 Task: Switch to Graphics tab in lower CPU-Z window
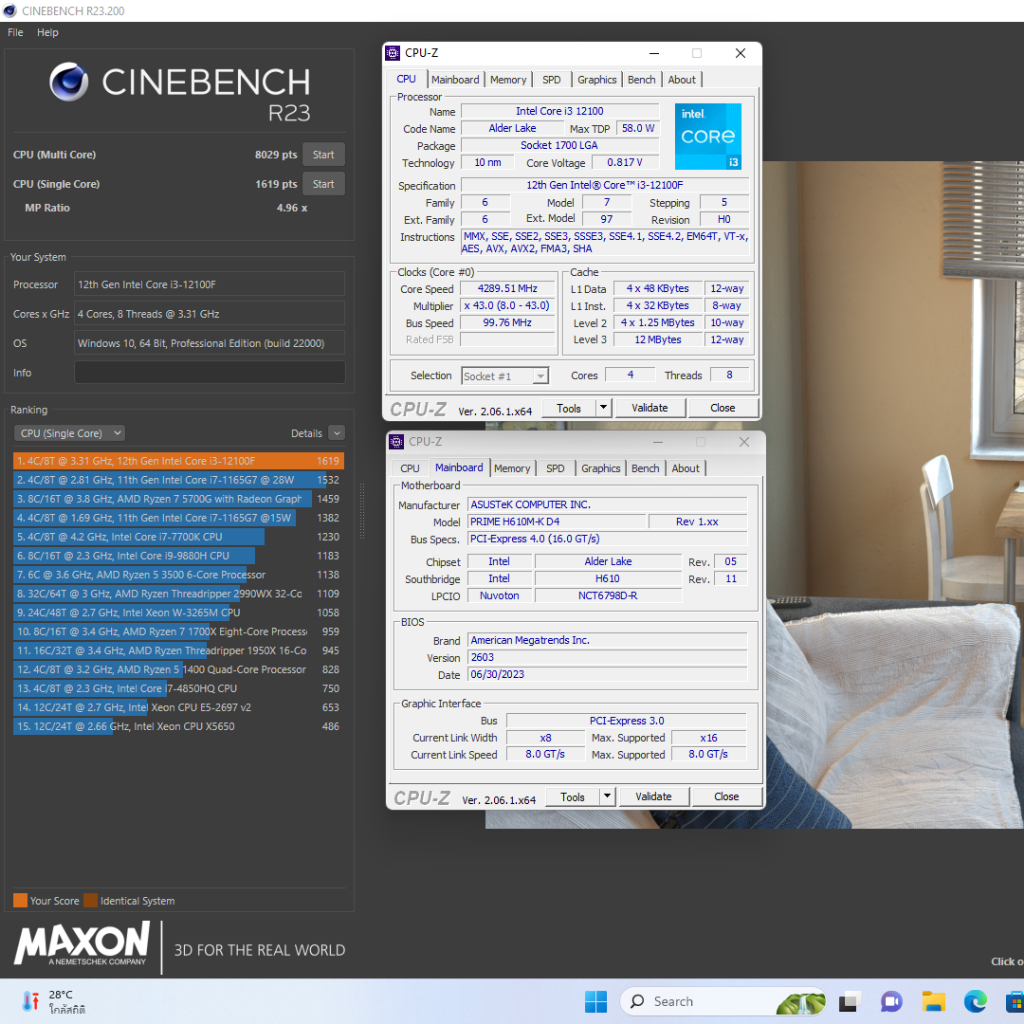coord(600,468)
